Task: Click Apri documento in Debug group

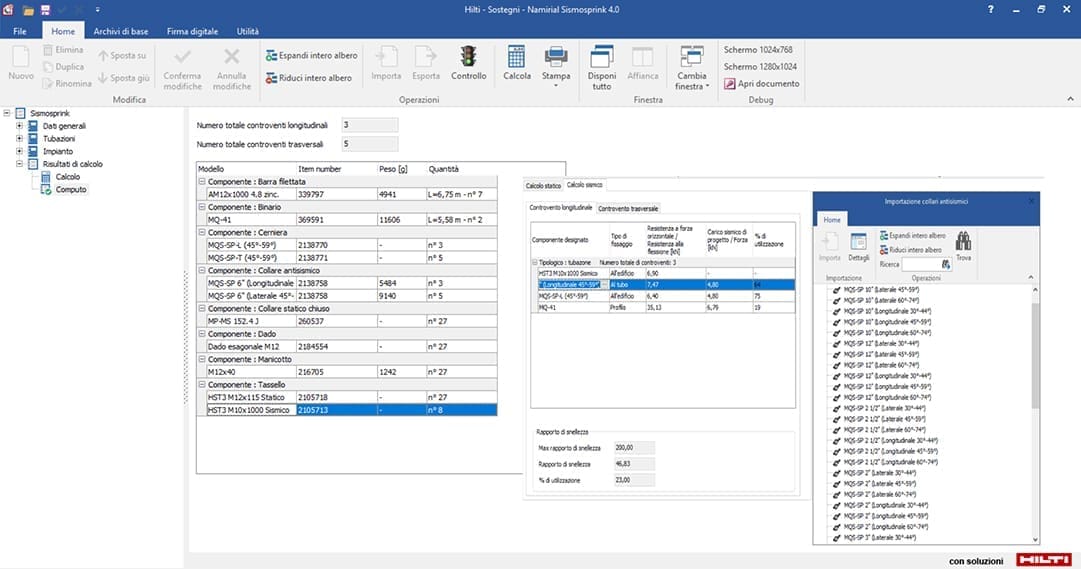Action: click(x=761, y=83)
